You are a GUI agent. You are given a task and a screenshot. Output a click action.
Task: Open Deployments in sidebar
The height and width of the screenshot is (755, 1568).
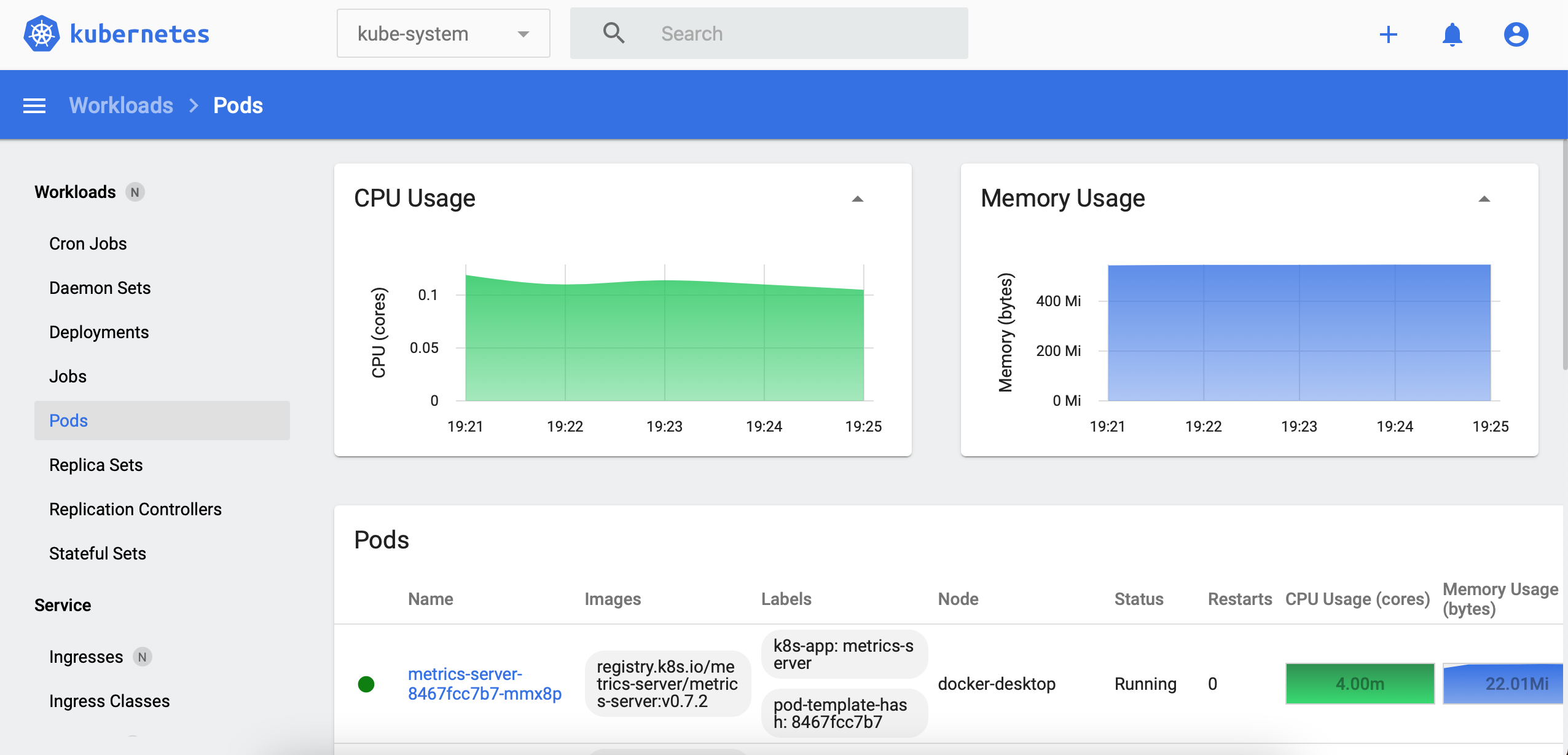(x=99, y=332)
